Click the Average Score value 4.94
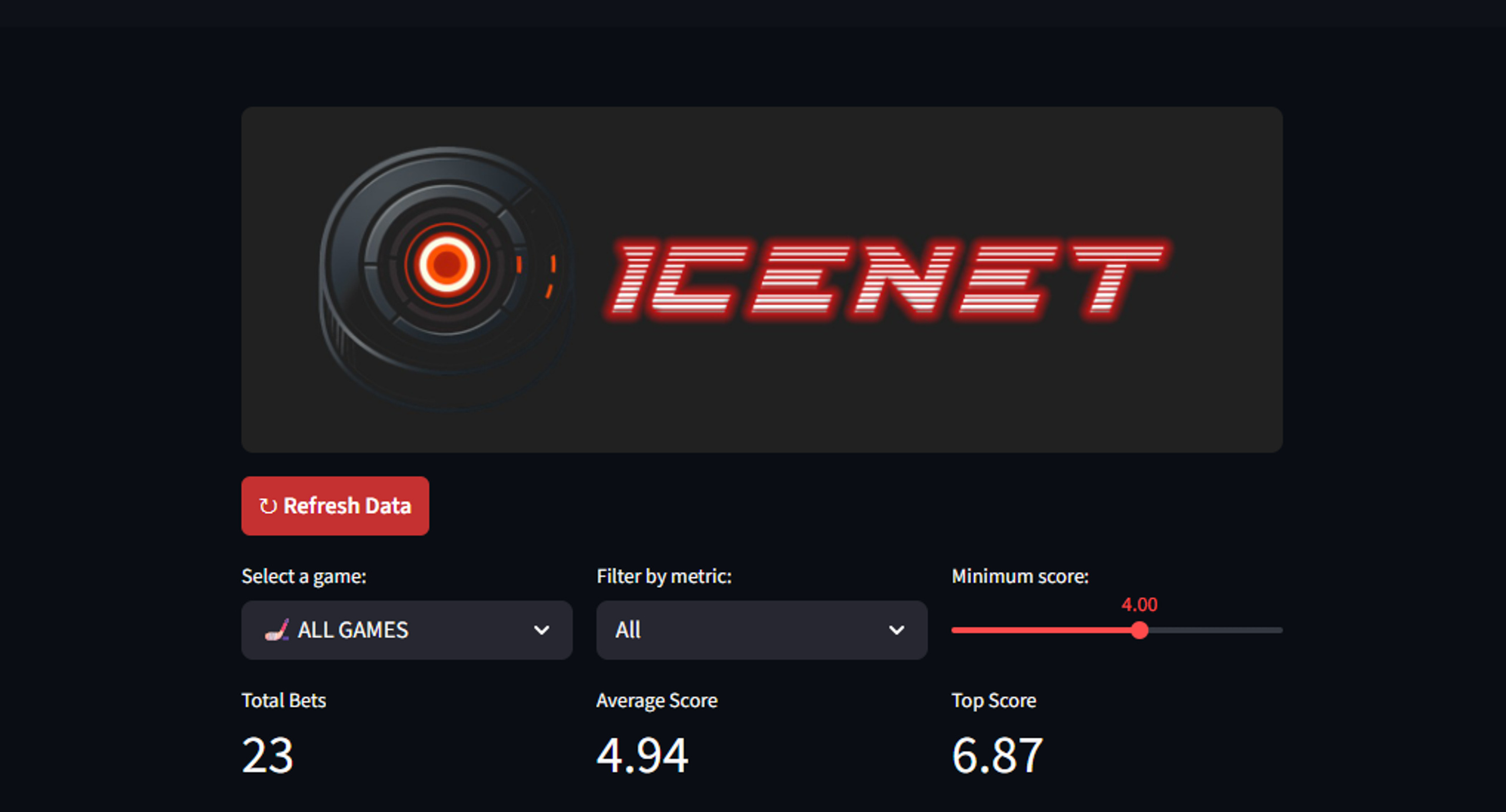1506x812 pixels. [x=642, y=756]
